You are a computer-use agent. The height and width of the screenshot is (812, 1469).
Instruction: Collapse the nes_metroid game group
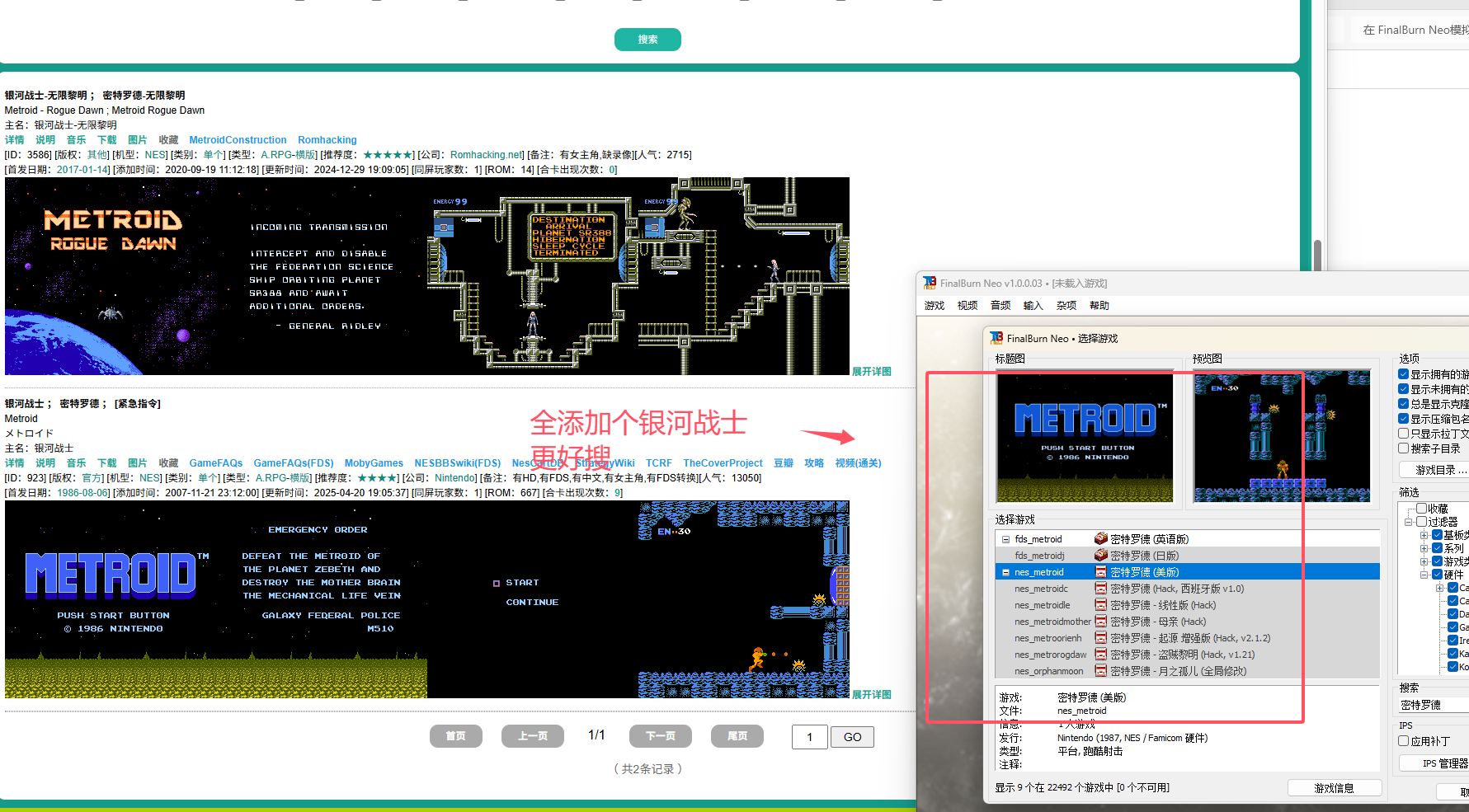click(1005, 572)
